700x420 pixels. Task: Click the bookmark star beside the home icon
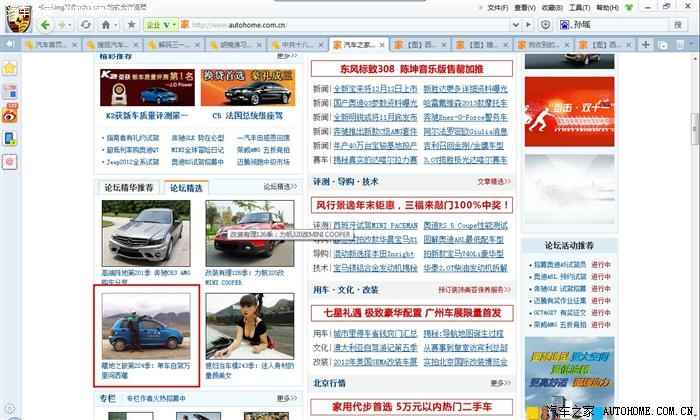tap(130, 24)
